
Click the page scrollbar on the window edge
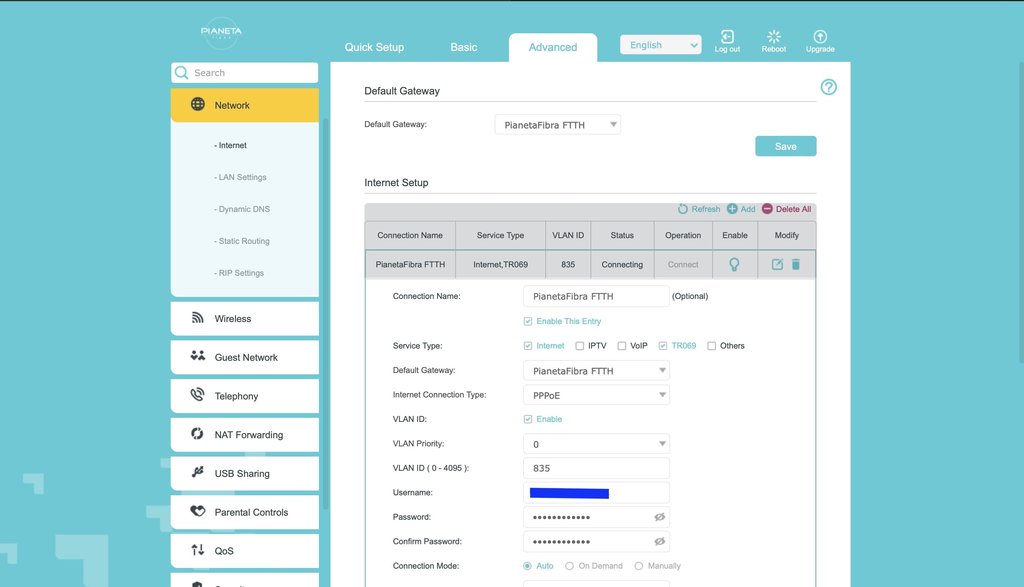pos(1021,212)
